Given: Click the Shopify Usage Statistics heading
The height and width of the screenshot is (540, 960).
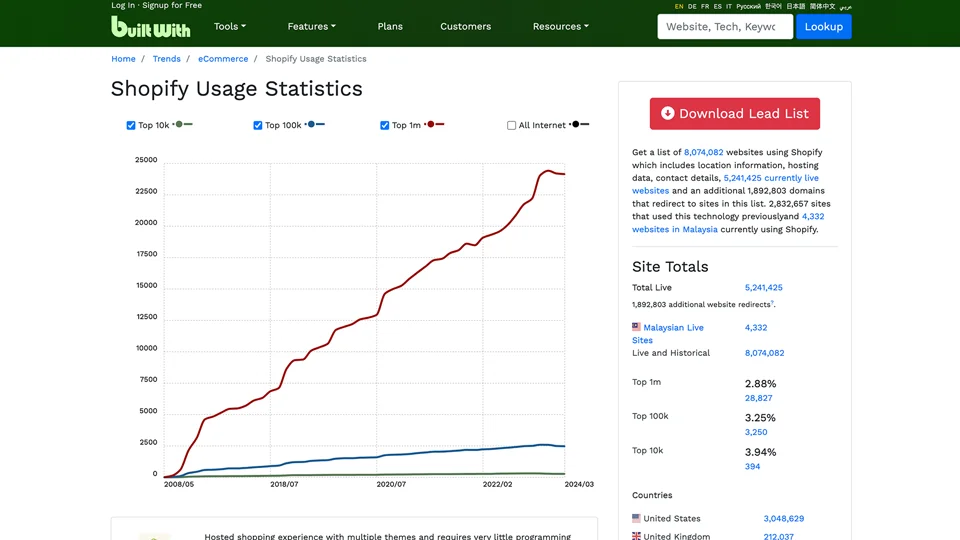Looking at the screenshot, I should point(236,89).
